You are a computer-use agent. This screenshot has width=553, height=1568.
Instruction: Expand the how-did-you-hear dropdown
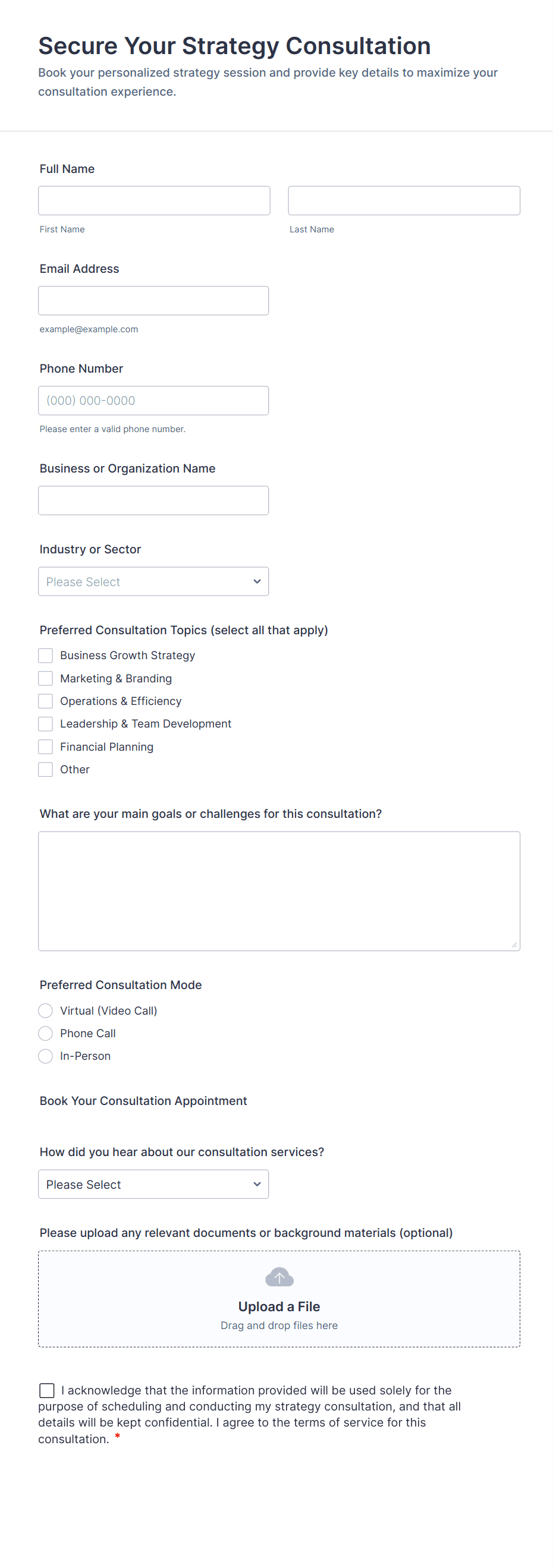click(x=153, y=1184)
